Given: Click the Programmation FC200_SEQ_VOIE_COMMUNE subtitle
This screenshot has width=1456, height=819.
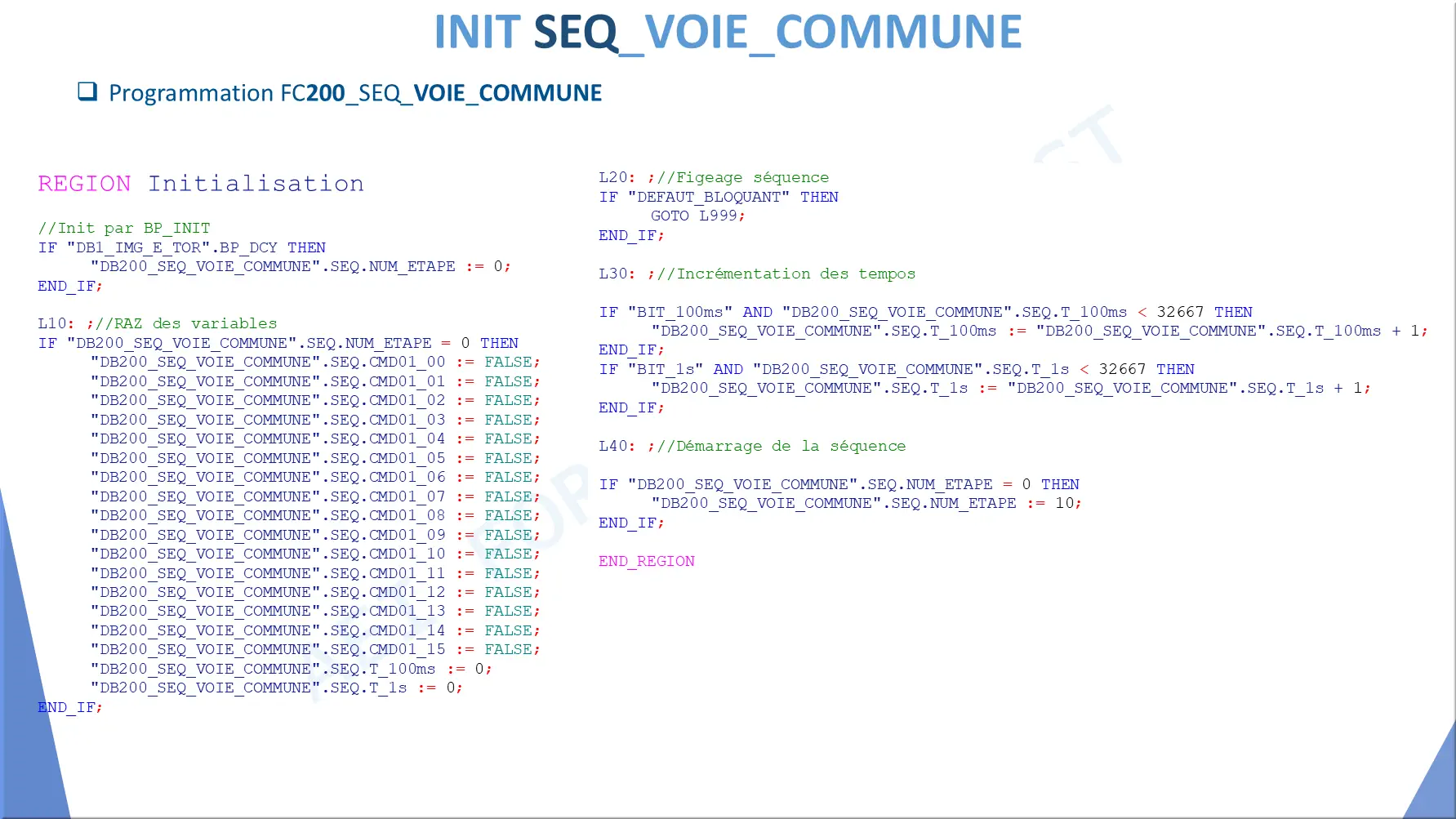Looking at the screenshot, I should 355,93.
